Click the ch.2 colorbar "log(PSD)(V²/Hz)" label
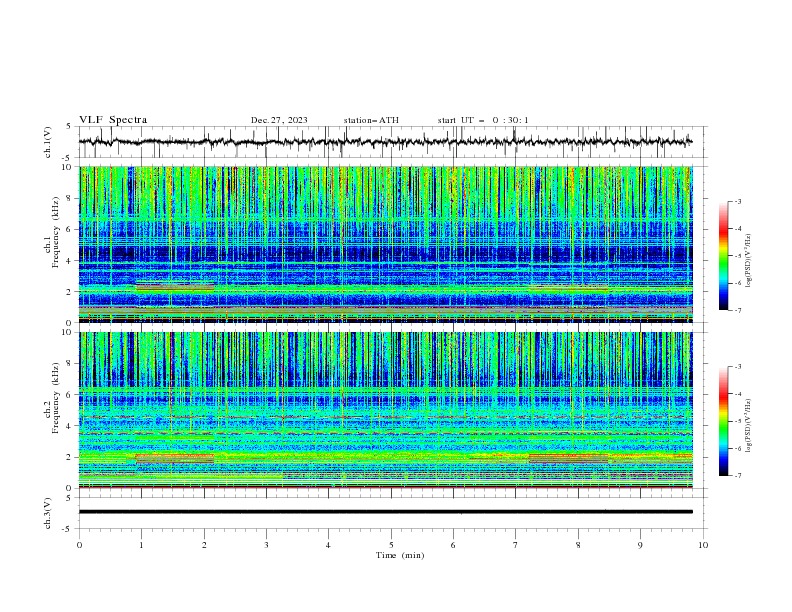This screenshot has width=792, height=612. [x=749, y=426]
